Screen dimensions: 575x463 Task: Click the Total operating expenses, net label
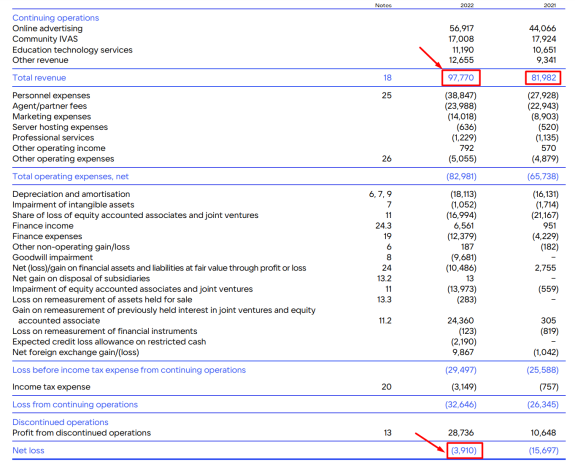(x=70, y=176)
